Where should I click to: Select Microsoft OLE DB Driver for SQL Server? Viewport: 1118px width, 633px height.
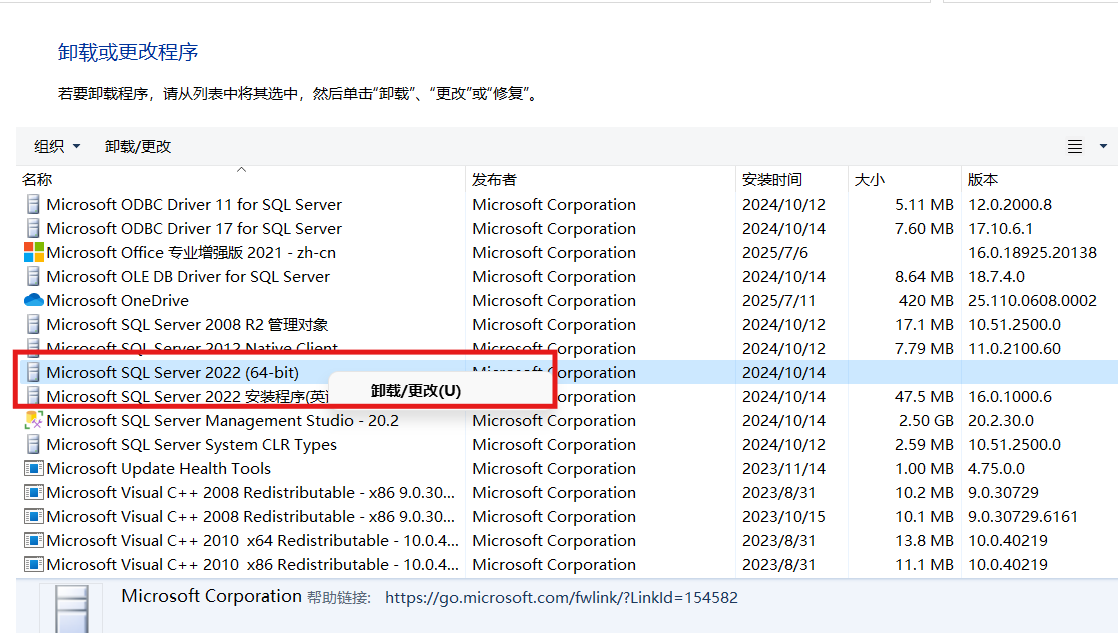pos(188,277)
